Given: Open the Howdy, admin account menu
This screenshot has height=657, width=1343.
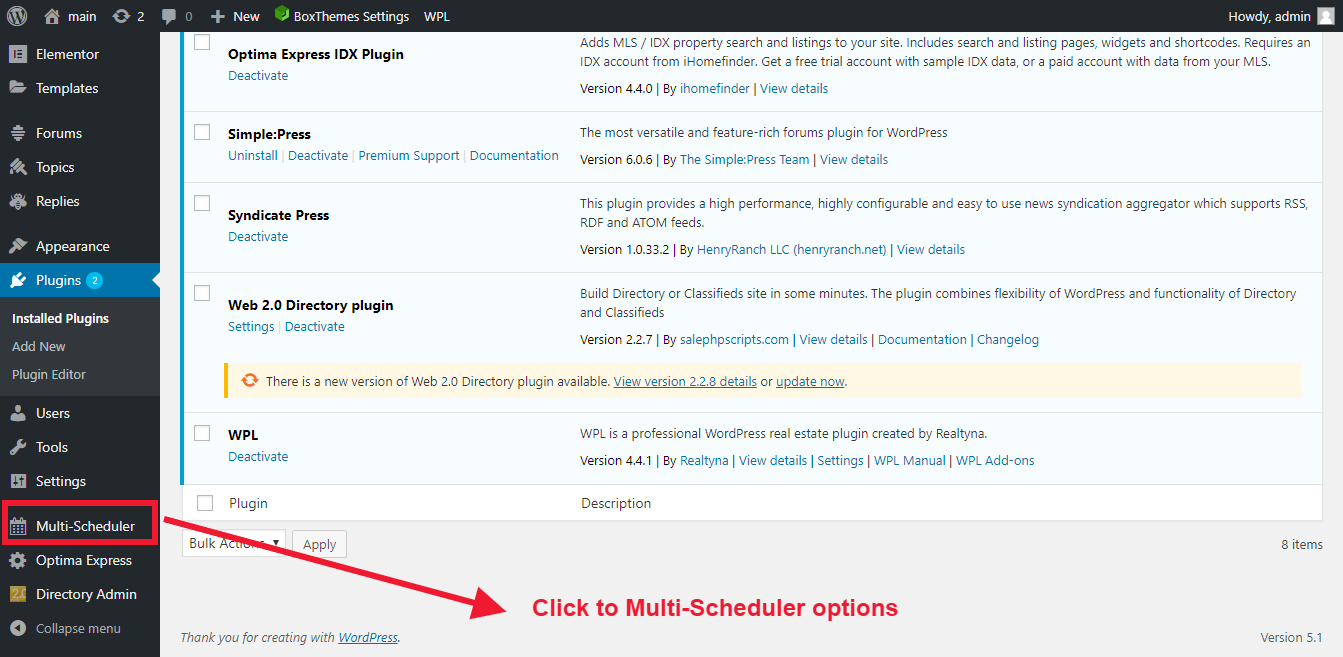Looking at the screenshot, I should click(1281, 16).
